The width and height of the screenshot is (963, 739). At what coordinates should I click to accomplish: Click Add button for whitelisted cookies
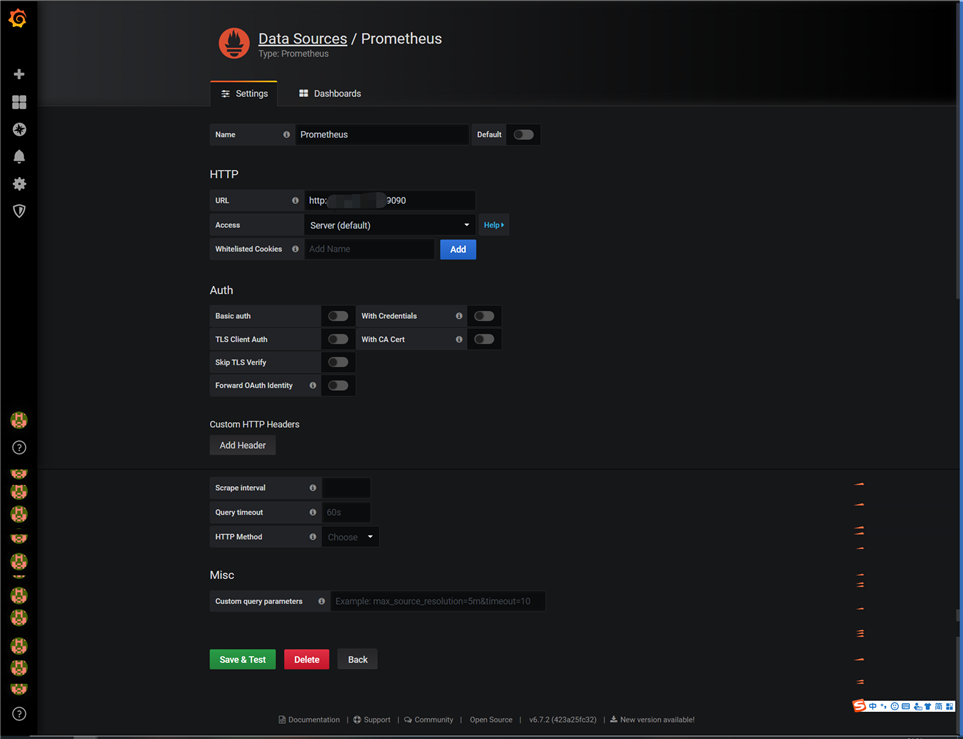(458, 249)
